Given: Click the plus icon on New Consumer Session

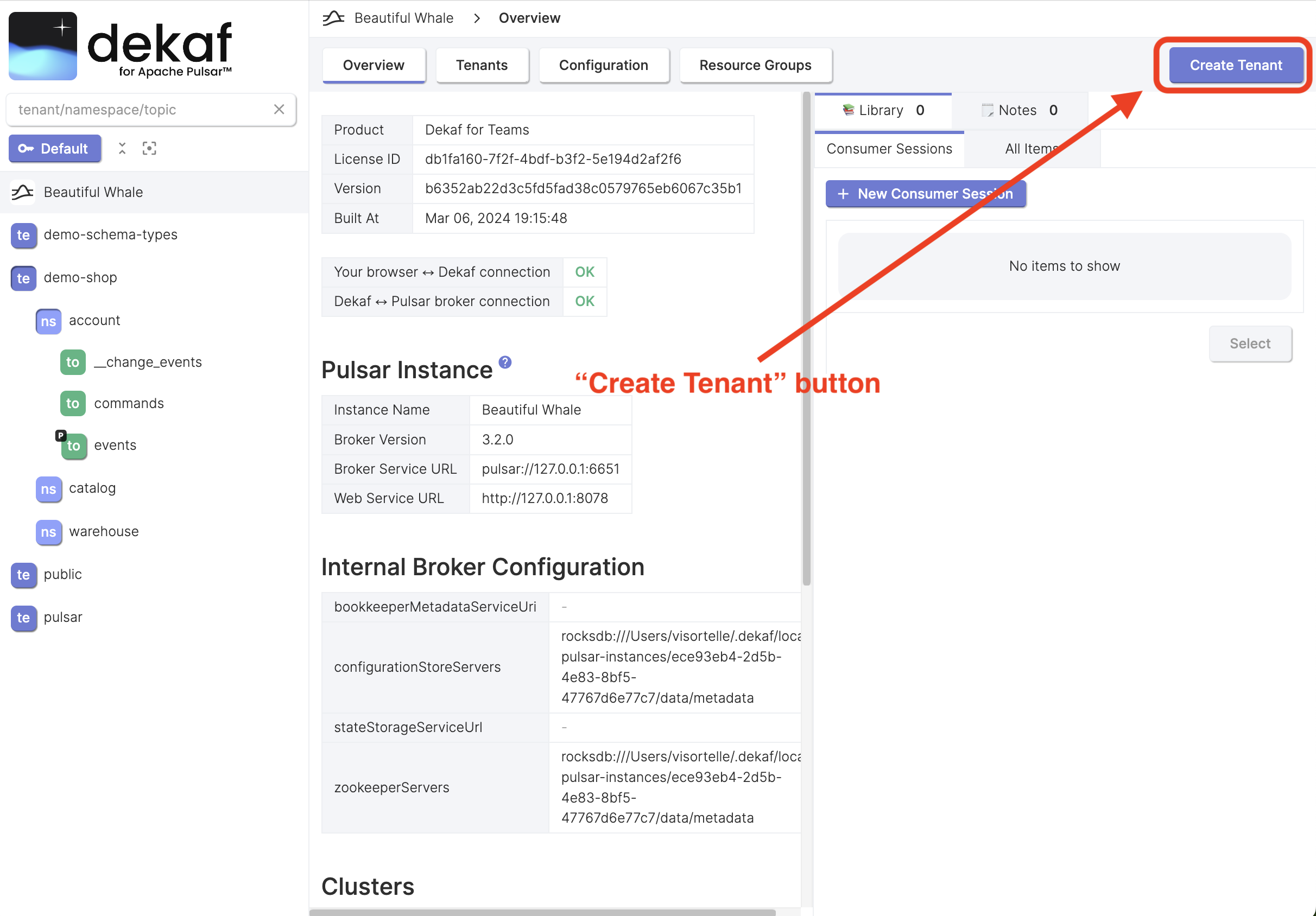Looking at the screenshot, I should (x=843, y=194).
